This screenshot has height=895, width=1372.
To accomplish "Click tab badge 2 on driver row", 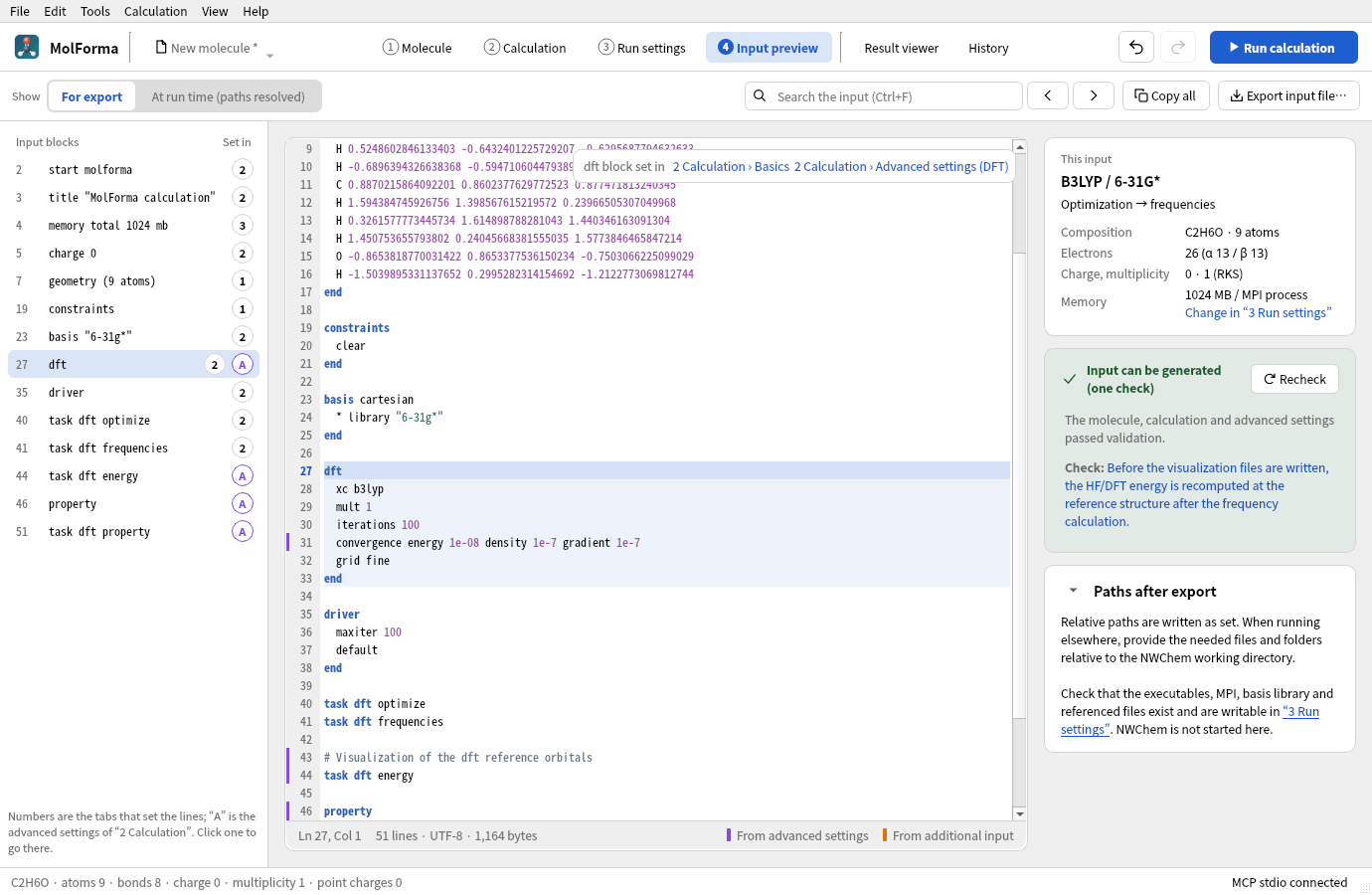I will tap(243, 393).
